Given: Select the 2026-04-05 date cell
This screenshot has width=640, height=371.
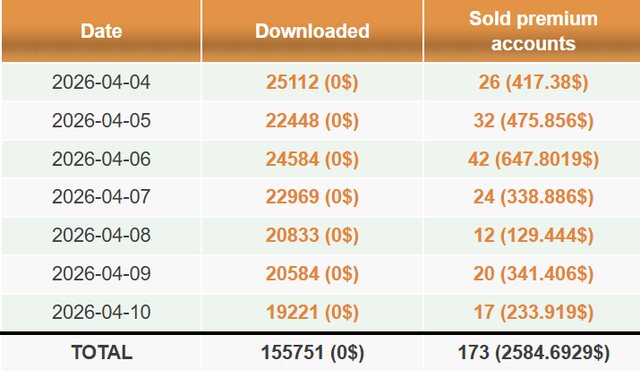Looking at the screenshot, I should point(101,120).
